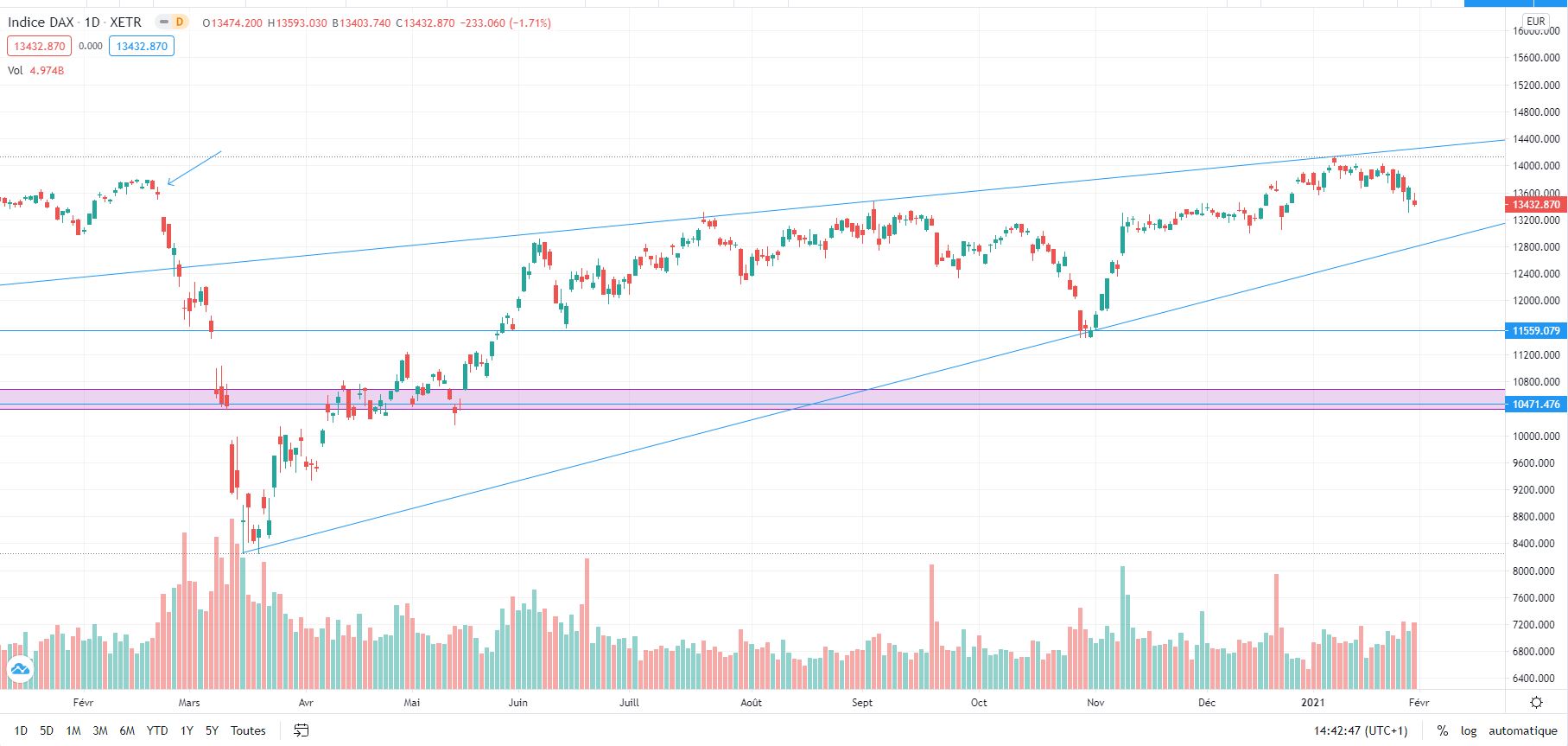Select the 5Y time range
1568x746 pixels.
tap(212, 730)
